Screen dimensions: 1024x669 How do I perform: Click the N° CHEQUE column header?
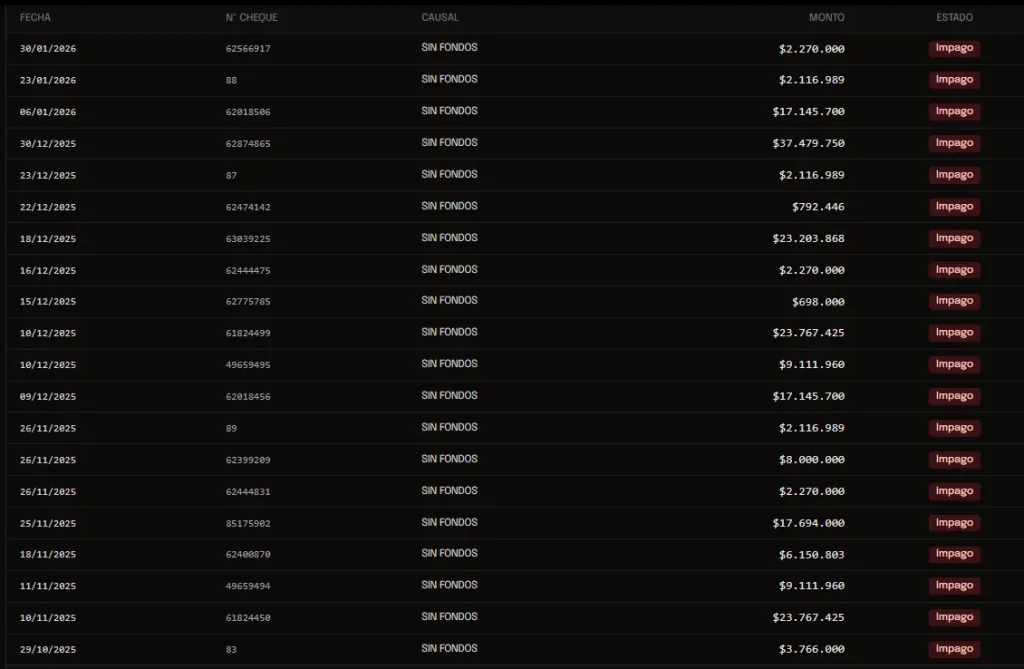pos(251,18)
